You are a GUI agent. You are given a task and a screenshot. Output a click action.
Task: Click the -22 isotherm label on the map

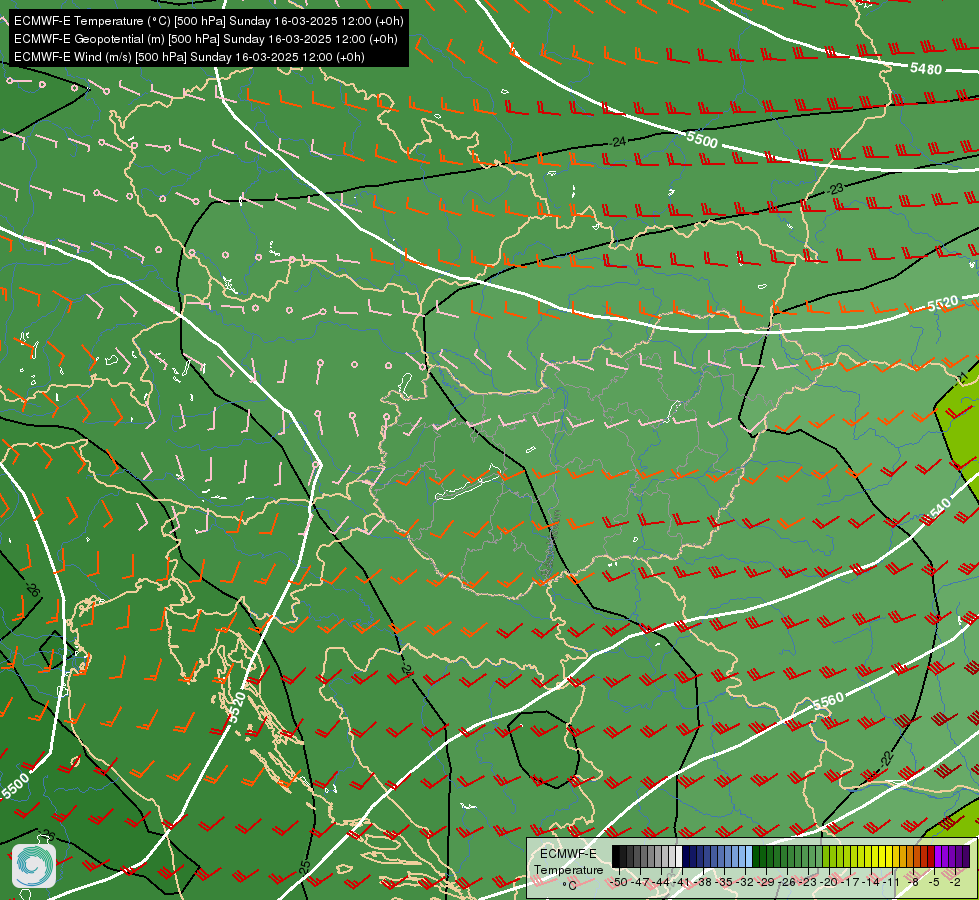click(x=887, y=759)
